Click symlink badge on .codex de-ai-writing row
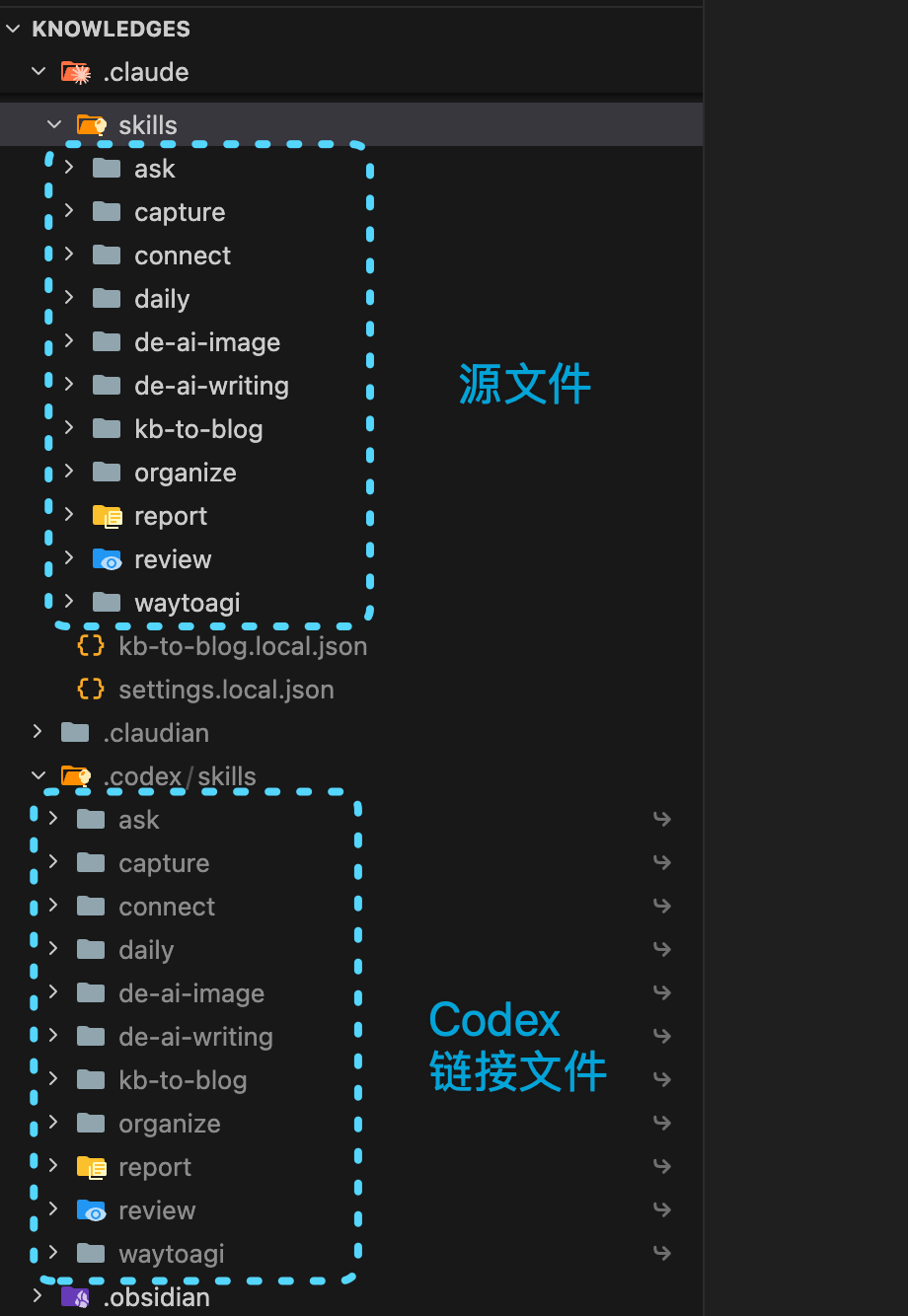908x1316 pixels. 662,1036
